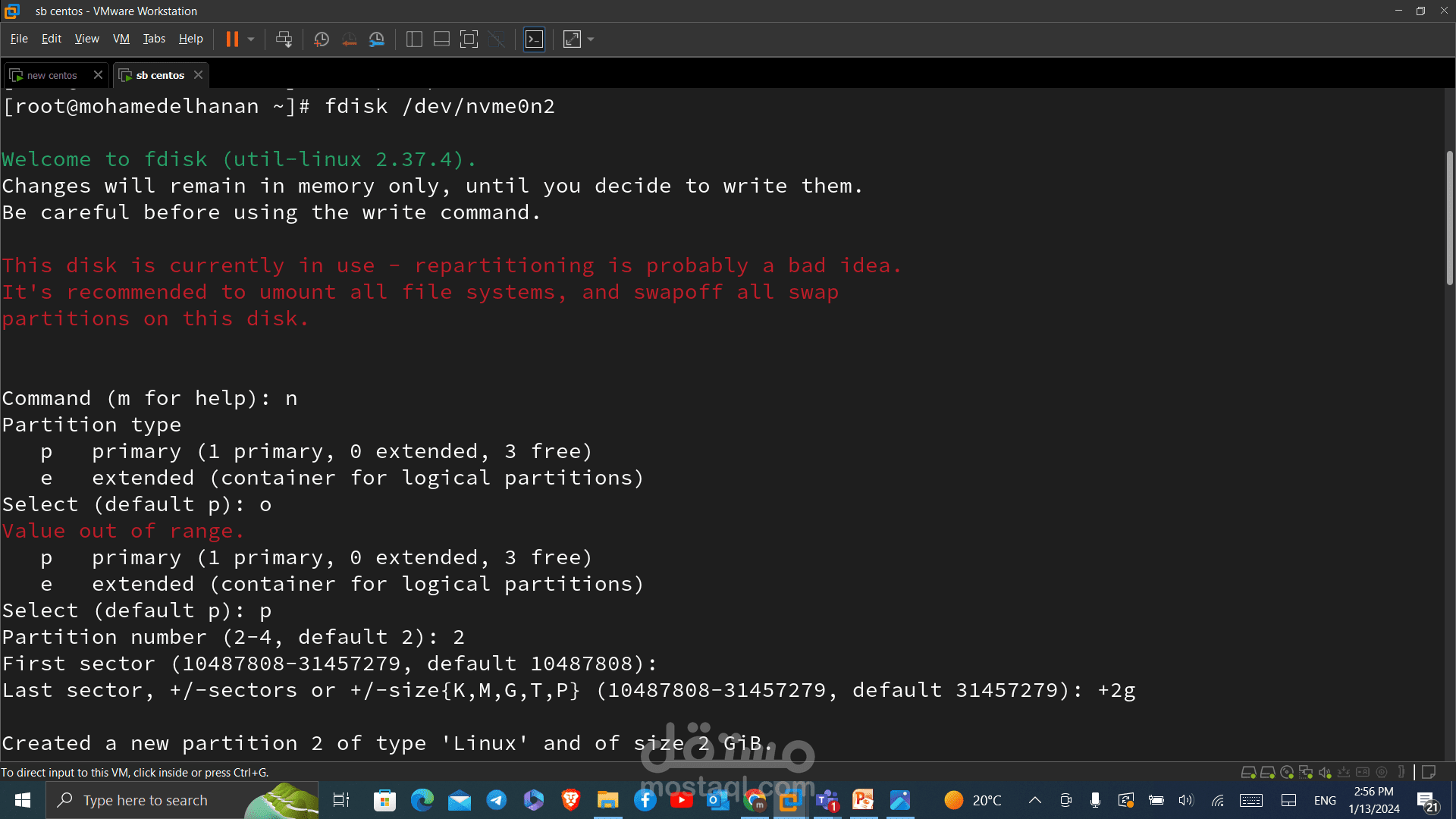1456x819 pixels.
Task: Expand the stretch guest dropdown arrow
Action: (x=591, y=39)
